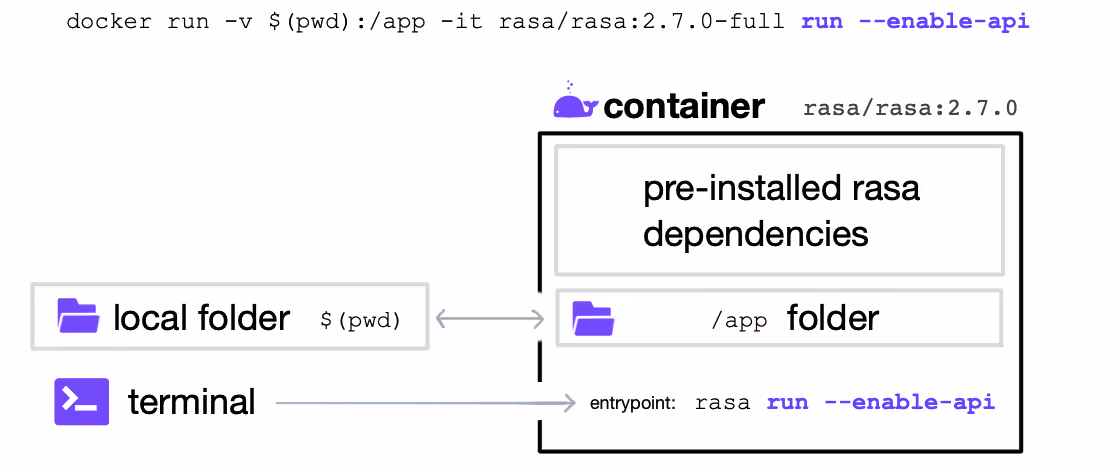
Task: Click the Docker whale icon beside container
Action: click(x=575, y=99)
